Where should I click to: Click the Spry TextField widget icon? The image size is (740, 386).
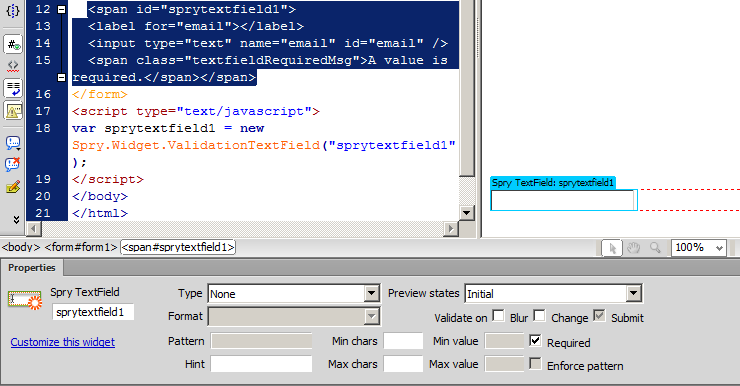[x=25, y=300]
